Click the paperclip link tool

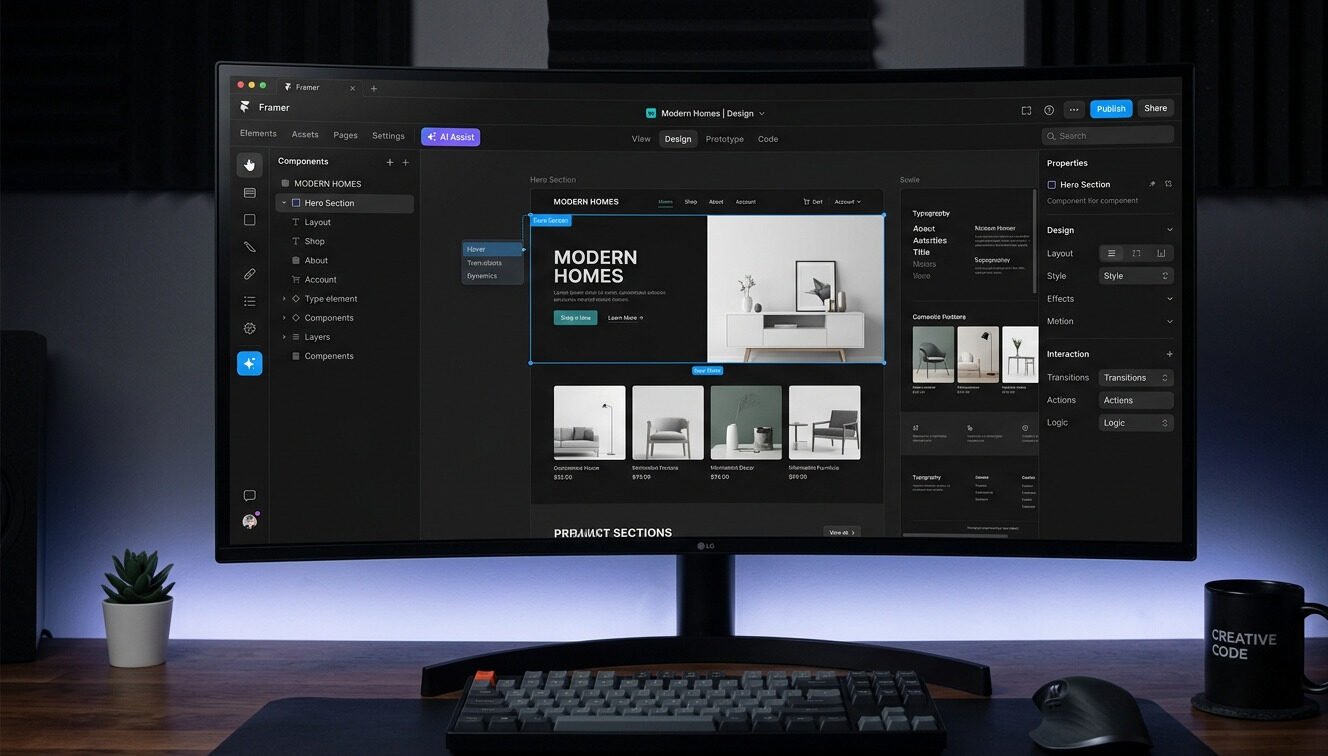click(x=249, y=274)
